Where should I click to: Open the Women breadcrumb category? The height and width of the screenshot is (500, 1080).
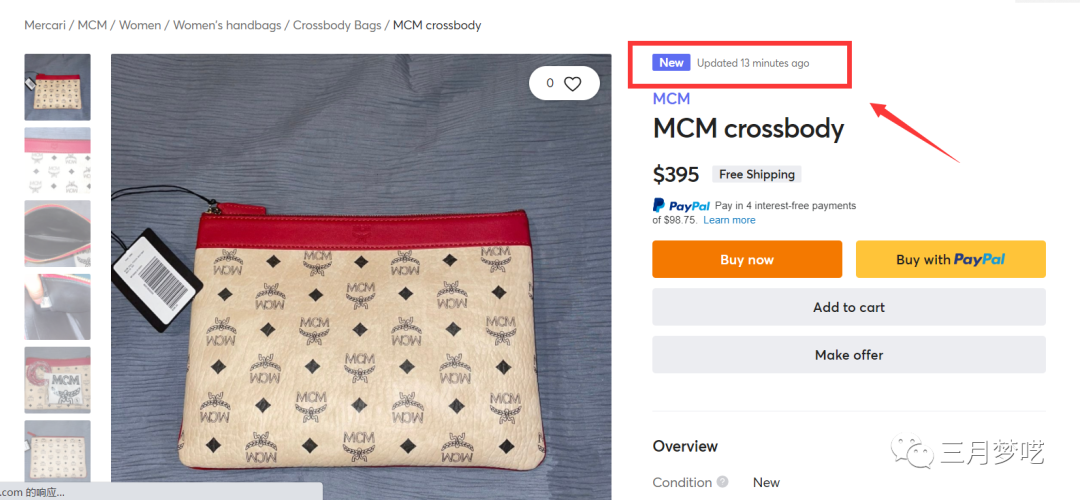click(140, 25)
